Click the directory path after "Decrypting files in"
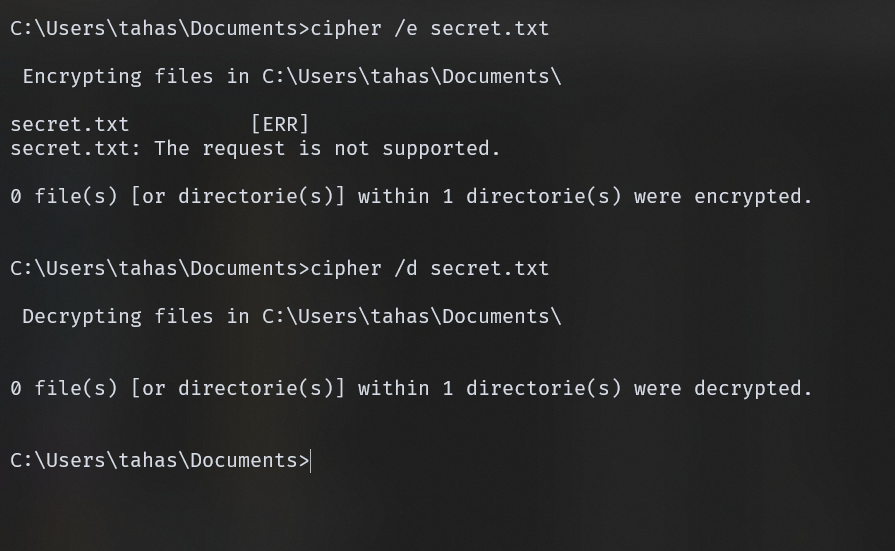This screenshot has width=895, height=551. pyautogui.click(x=412, y=317)
